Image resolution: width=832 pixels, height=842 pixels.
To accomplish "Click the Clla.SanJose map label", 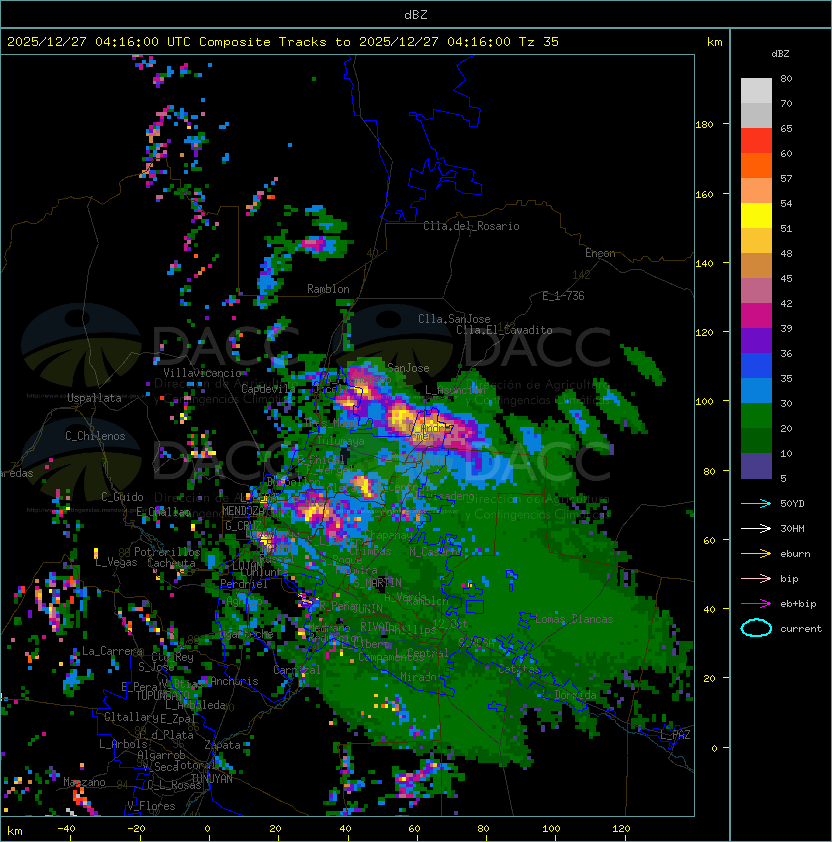I will pyautogui.click(x=454, y=319).
